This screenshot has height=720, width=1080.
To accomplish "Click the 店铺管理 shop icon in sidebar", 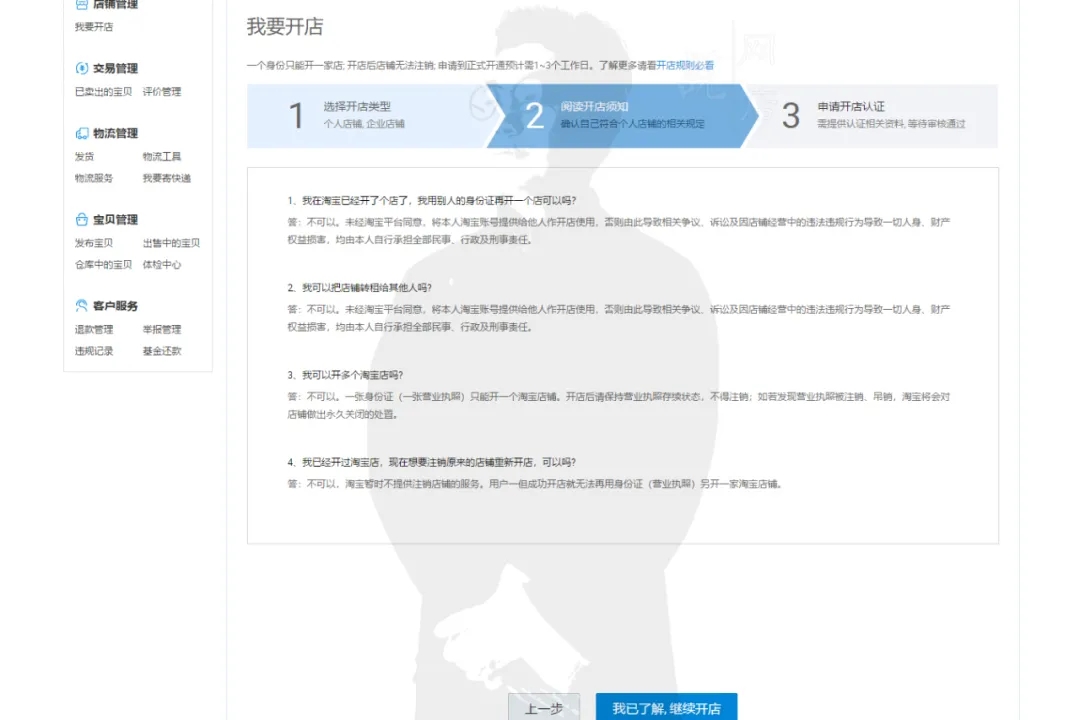I will [x=83, y=5].
